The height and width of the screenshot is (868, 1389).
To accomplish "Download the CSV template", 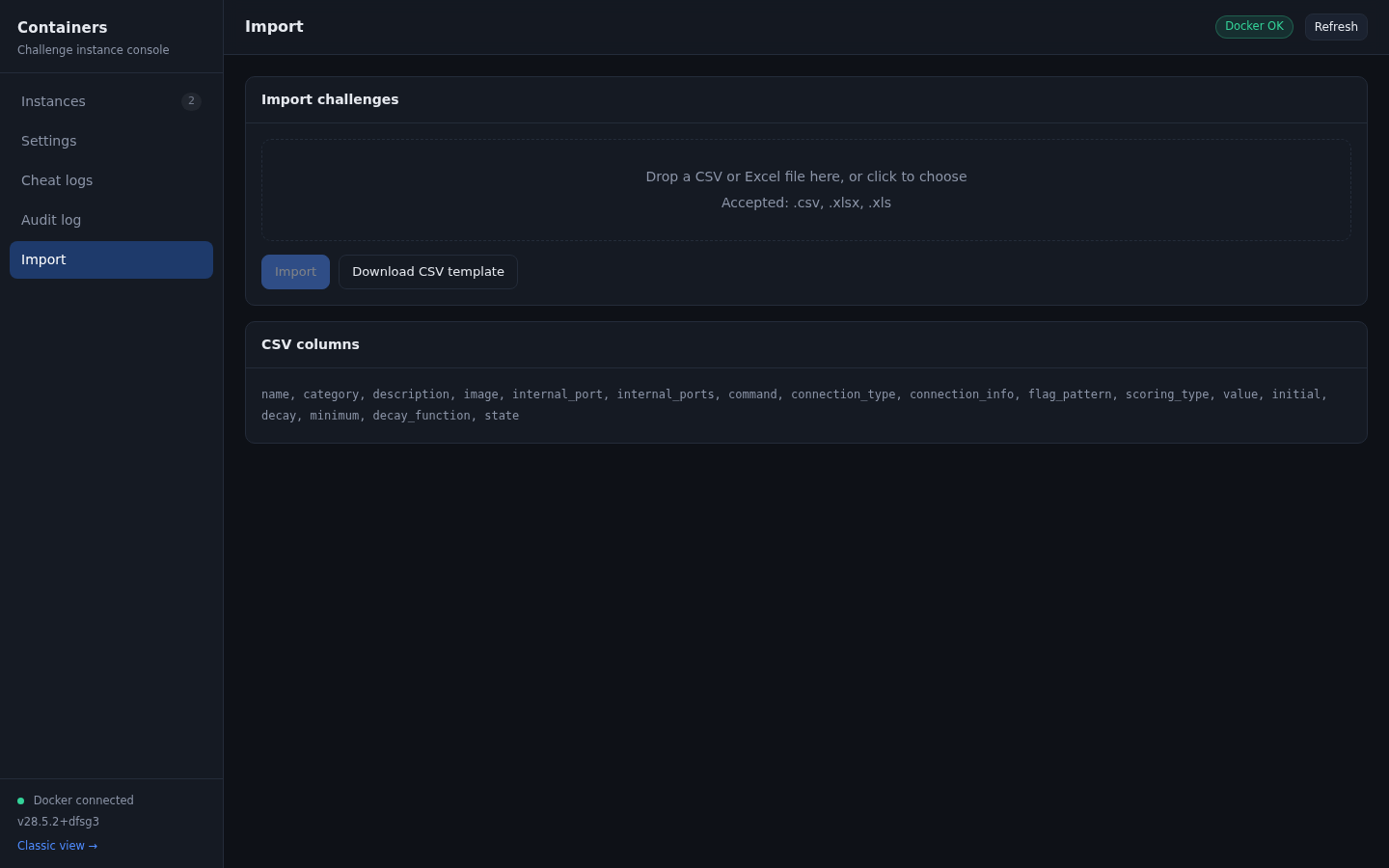I will 428,272.
